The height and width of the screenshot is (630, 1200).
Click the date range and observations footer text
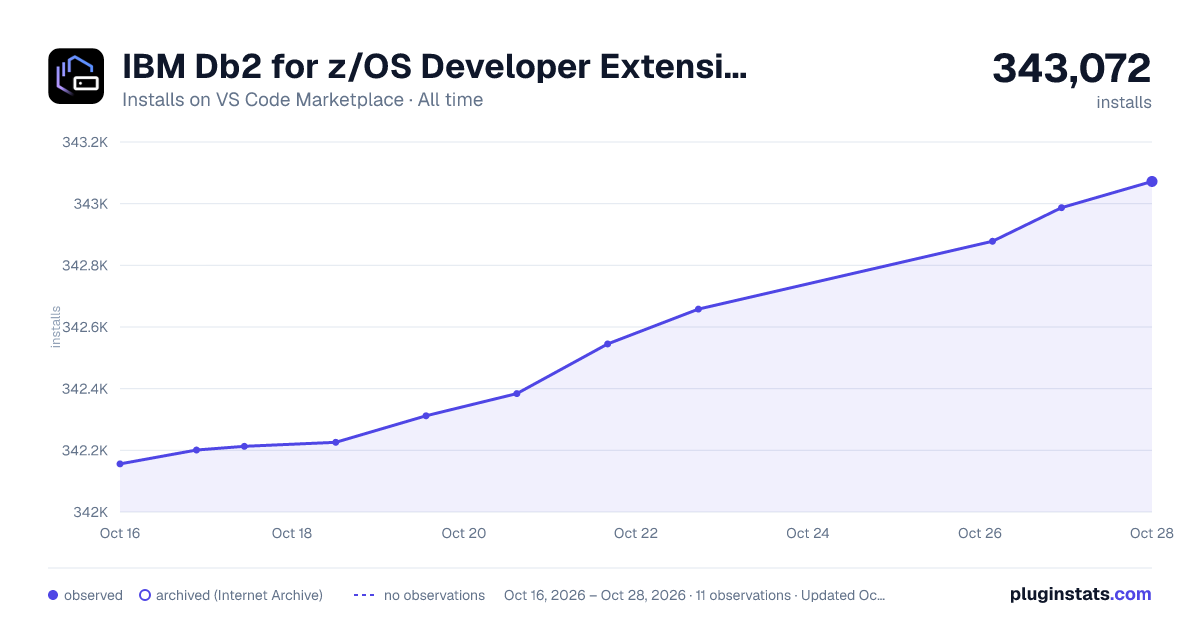(x=695, y=595)
